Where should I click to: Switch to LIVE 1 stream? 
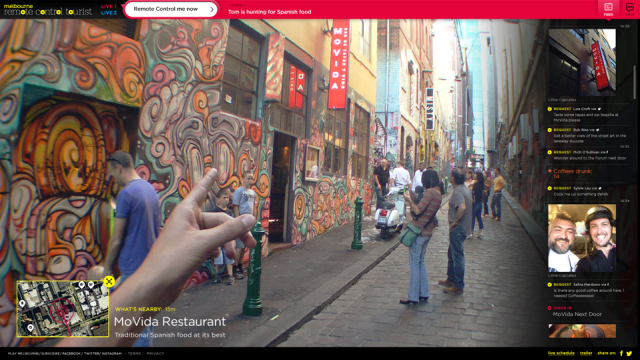tap(109, 6)
